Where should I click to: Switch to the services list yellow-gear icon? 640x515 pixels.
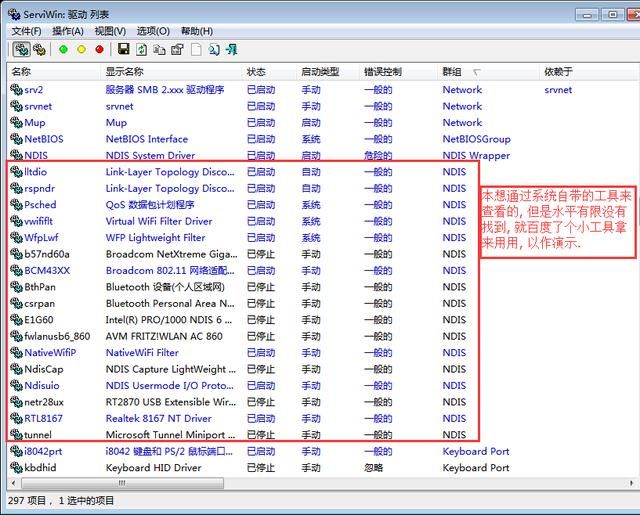click(39, 49)
